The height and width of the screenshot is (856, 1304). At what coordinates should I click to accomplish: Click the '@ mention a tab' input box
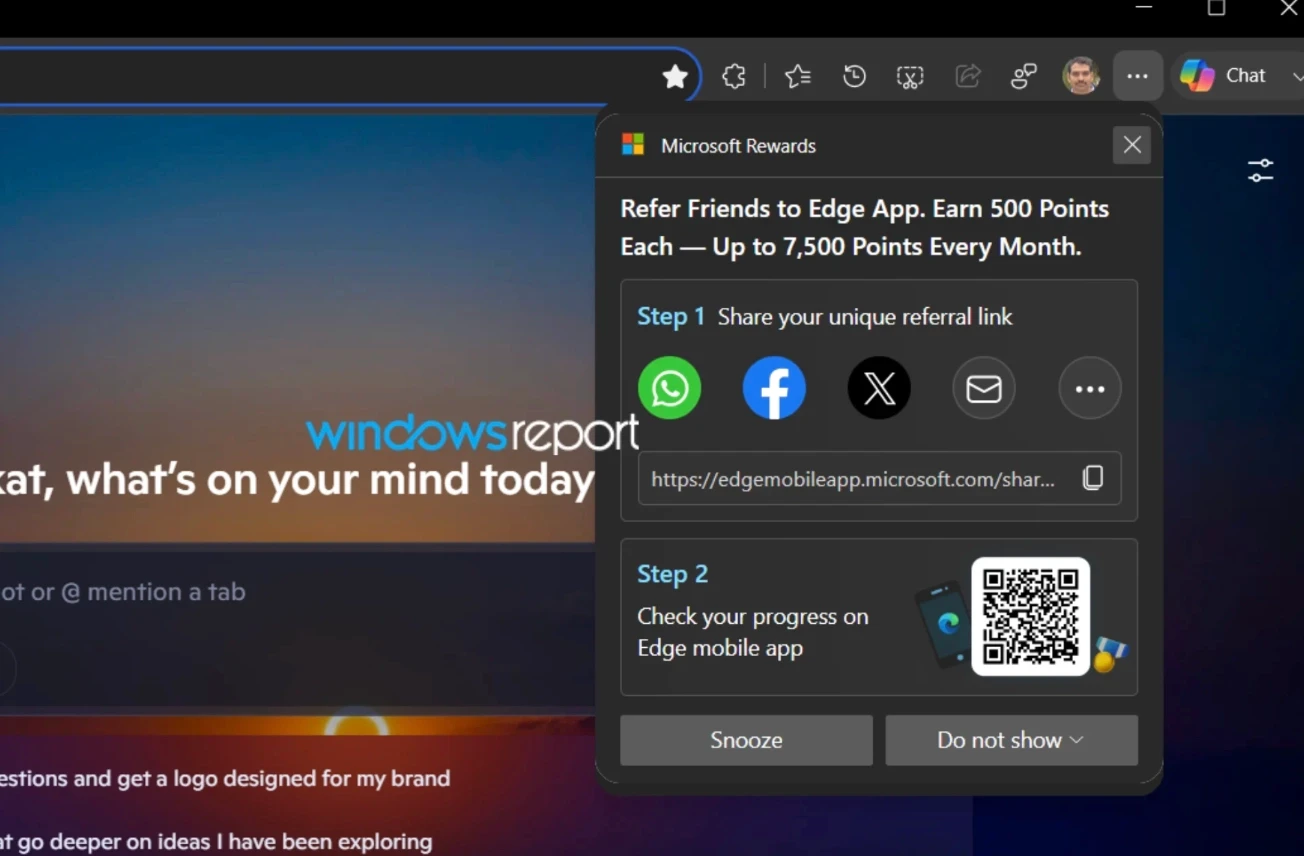[298, 592]
